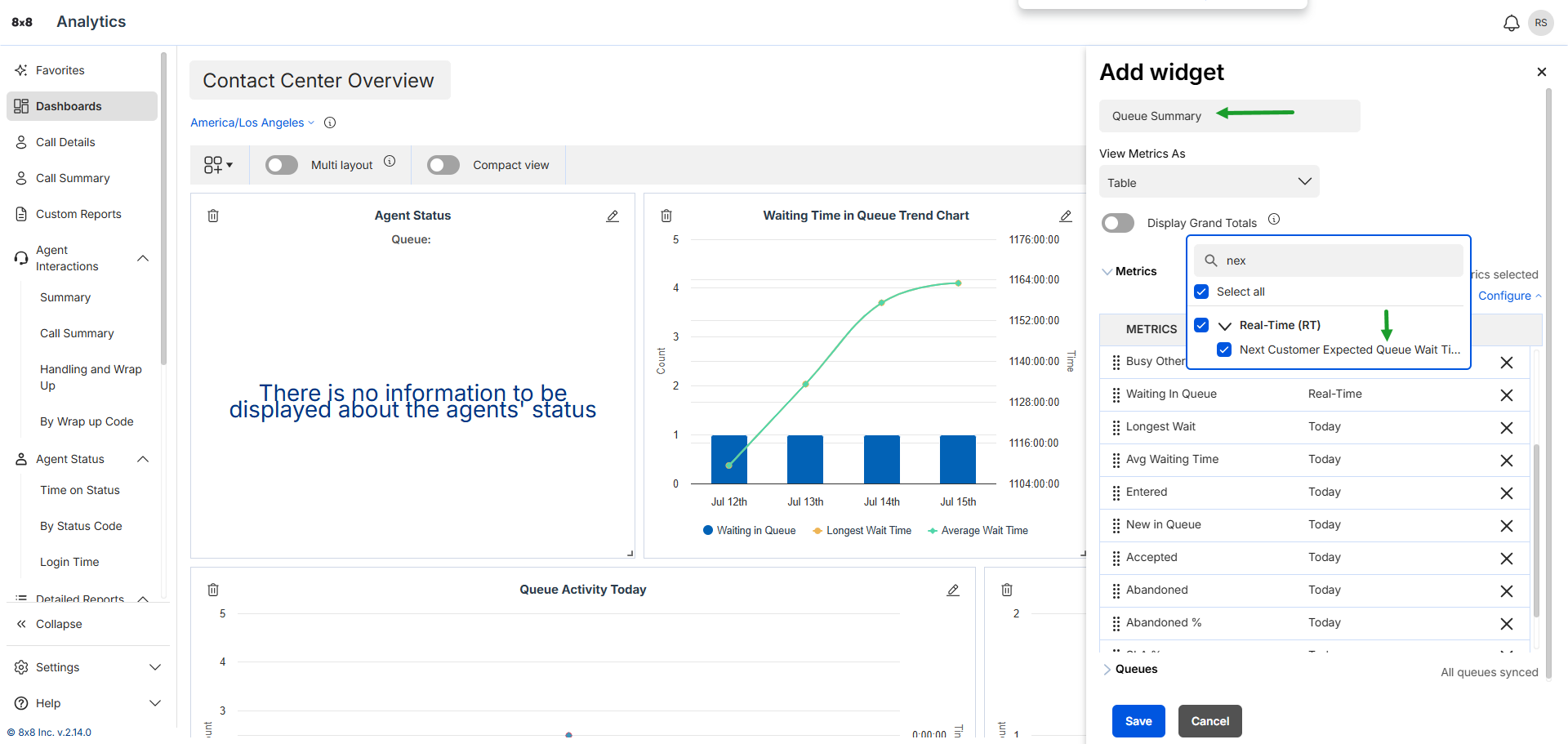This screenshot has height=744, width=1568.
Task: Toggle Compact view switch
Action: pos(443,165)
